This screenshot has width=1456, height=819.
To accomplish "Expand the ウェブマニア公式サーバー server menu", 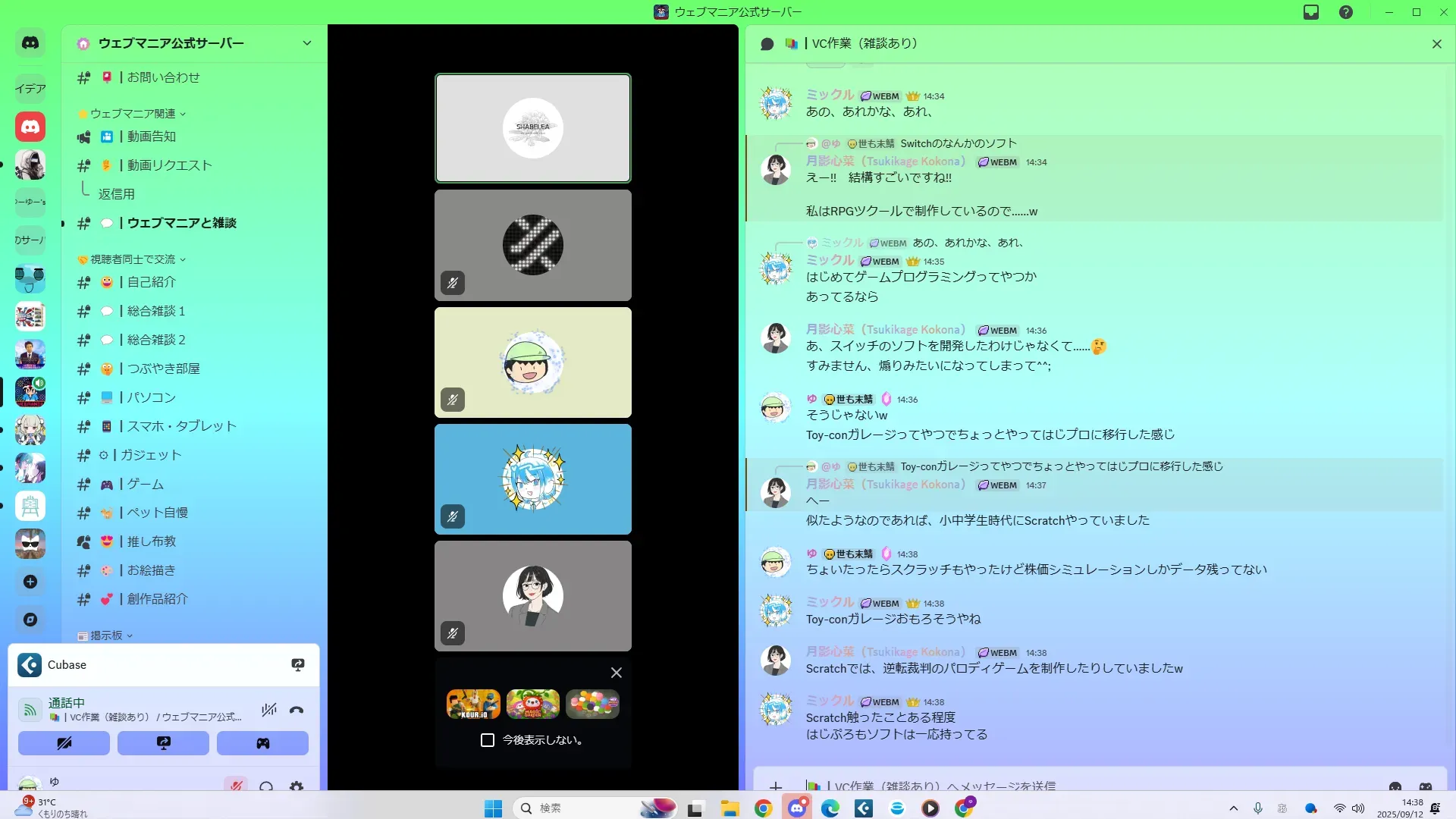I will 306,43.
